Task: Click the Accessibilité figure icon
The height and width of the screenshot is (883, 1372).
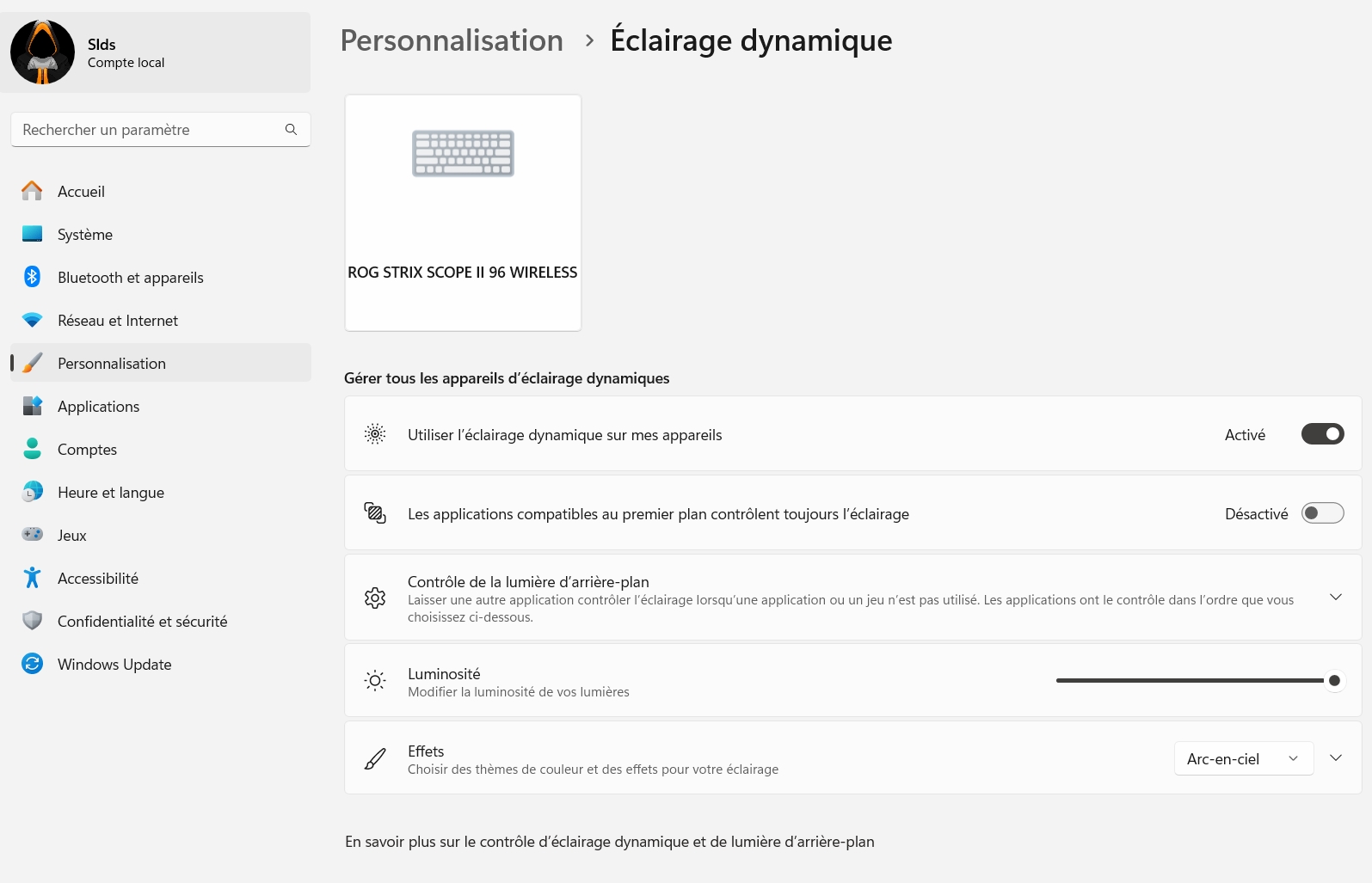Action: (x=32, y=578)
